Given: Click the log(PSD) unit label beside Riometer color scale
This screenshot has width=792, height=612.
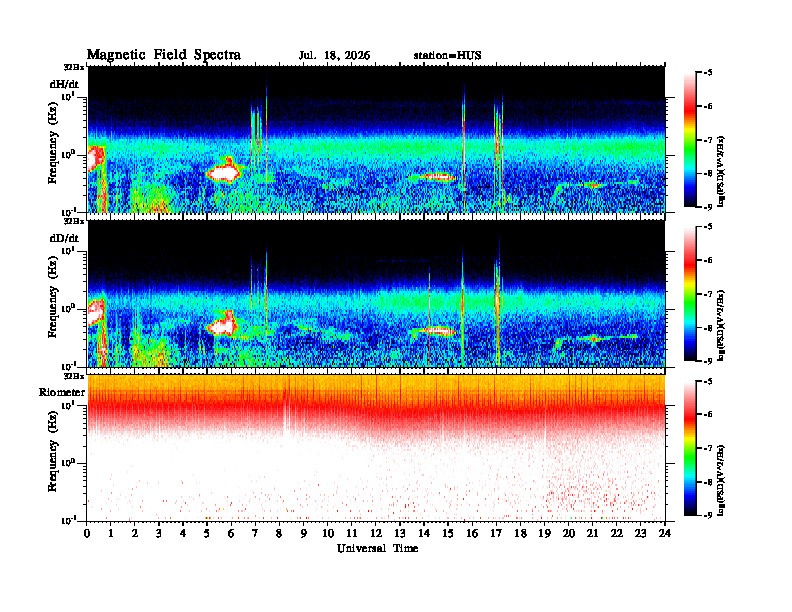Looking at the screenshot, I should coord(721,480).
